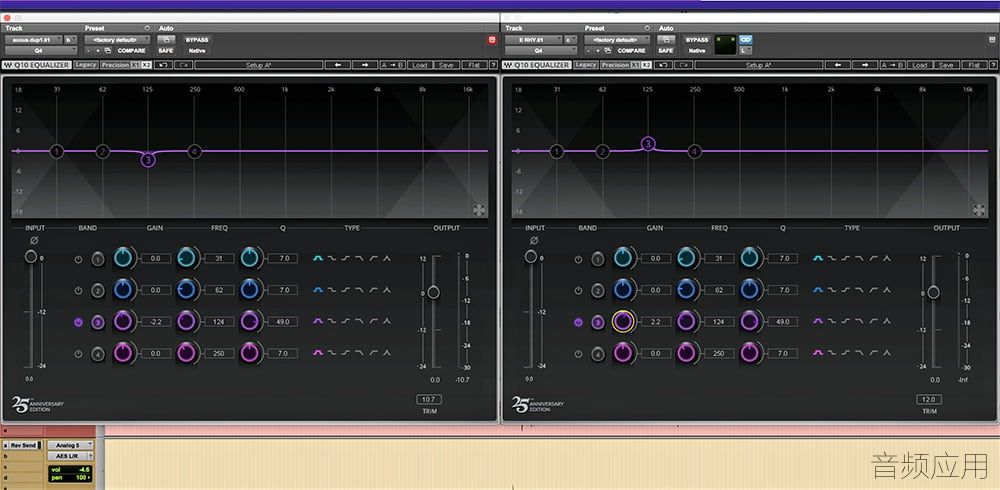Toggle SAFE on left plugin
Screen dimensions: 1000x490
166,50
